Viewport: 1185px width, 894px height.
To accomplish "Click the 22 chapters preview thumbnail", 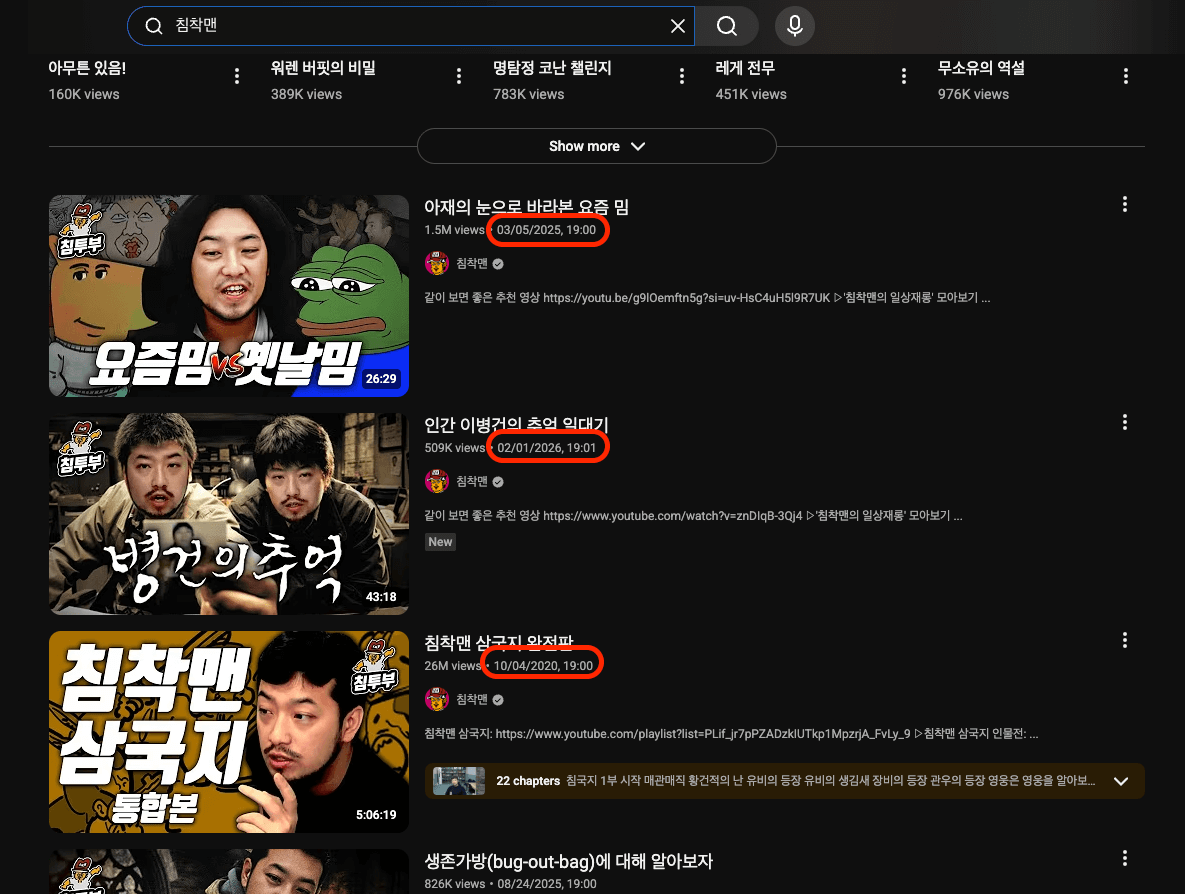I will point(459,781).
